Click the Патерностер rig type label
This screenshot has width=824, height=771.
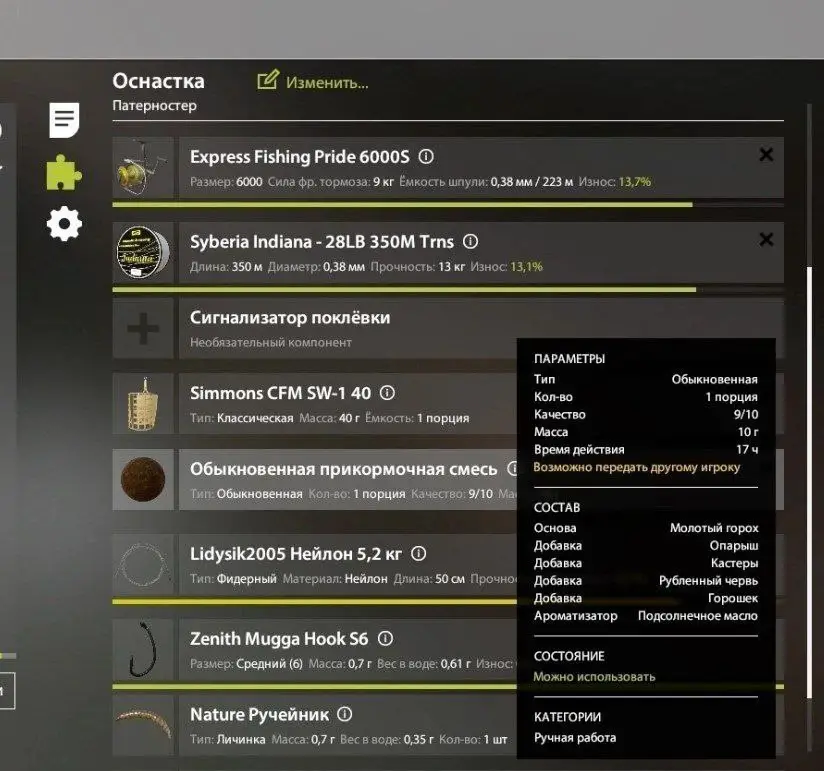point(154,106)
